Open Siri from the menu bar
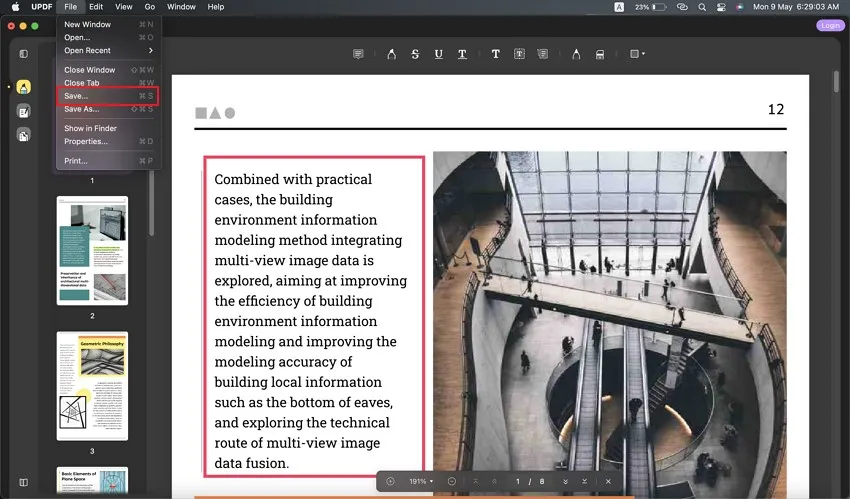Image resolution: width=850 pixels, height=499 pixels. 739,7
